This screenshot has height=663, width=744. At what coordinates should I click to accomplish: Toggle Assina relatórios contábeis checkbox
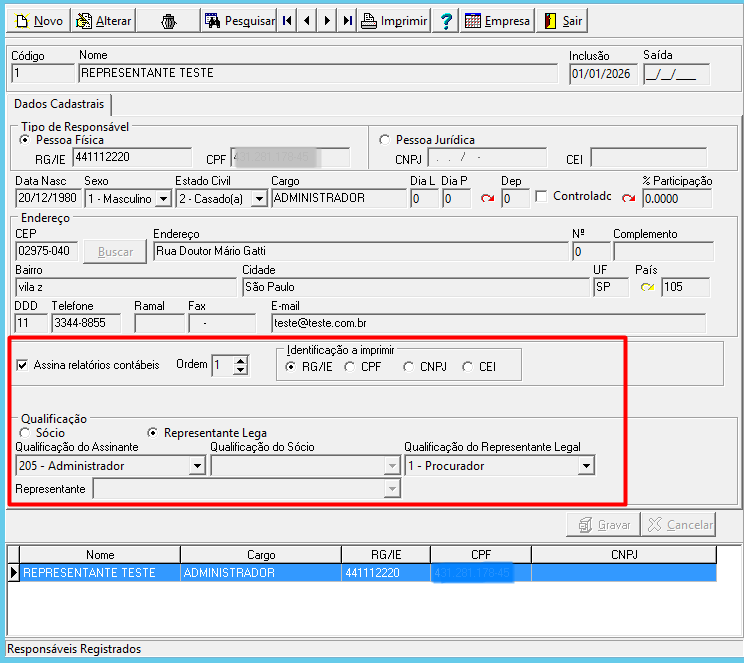click(22, 365)
